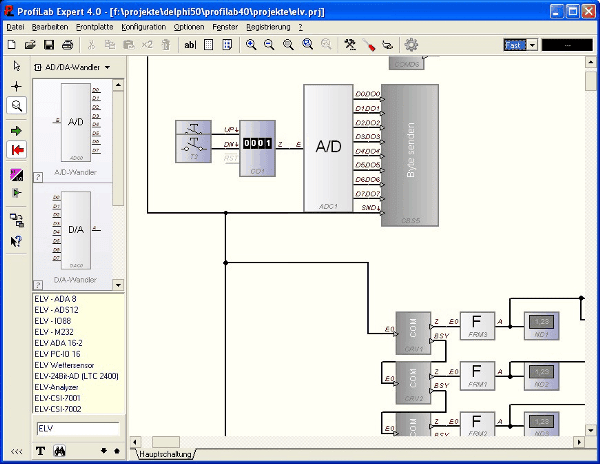Open the Registrierung menu
This screenshot has width=600, height=464.
(x=268, y=27)
